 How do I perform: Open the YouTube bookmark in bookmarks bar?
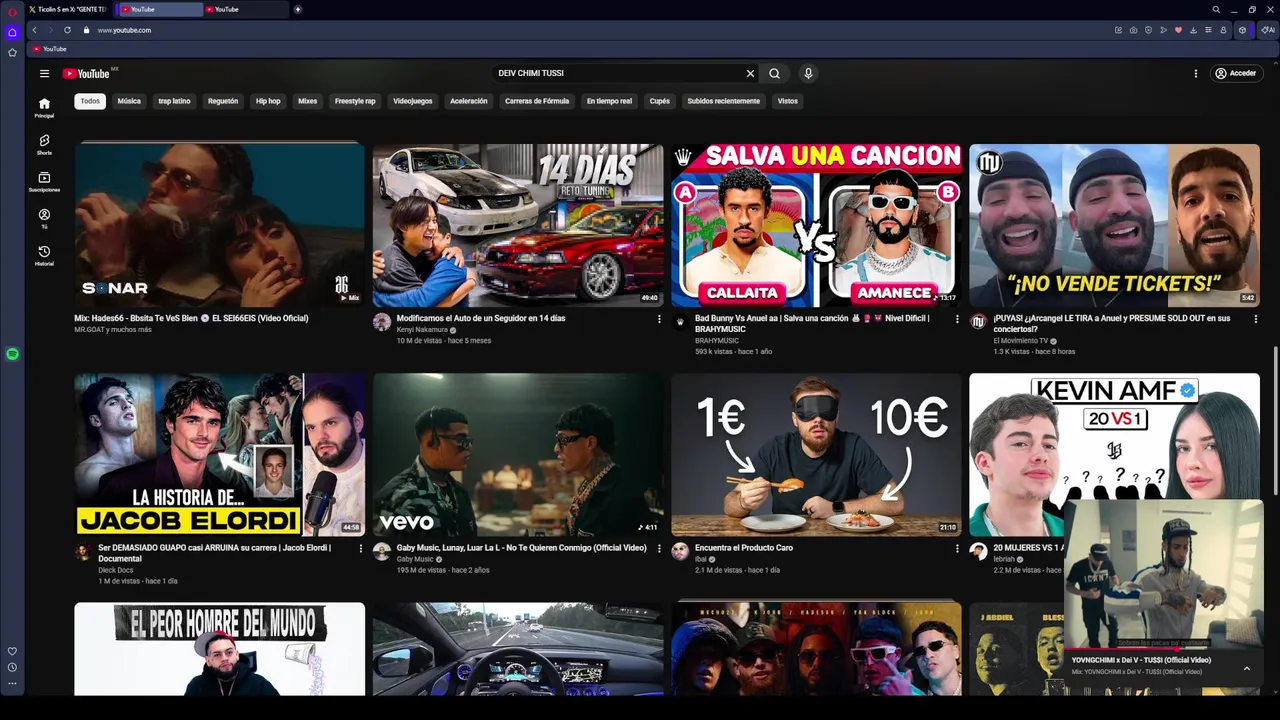click(50, 49)
